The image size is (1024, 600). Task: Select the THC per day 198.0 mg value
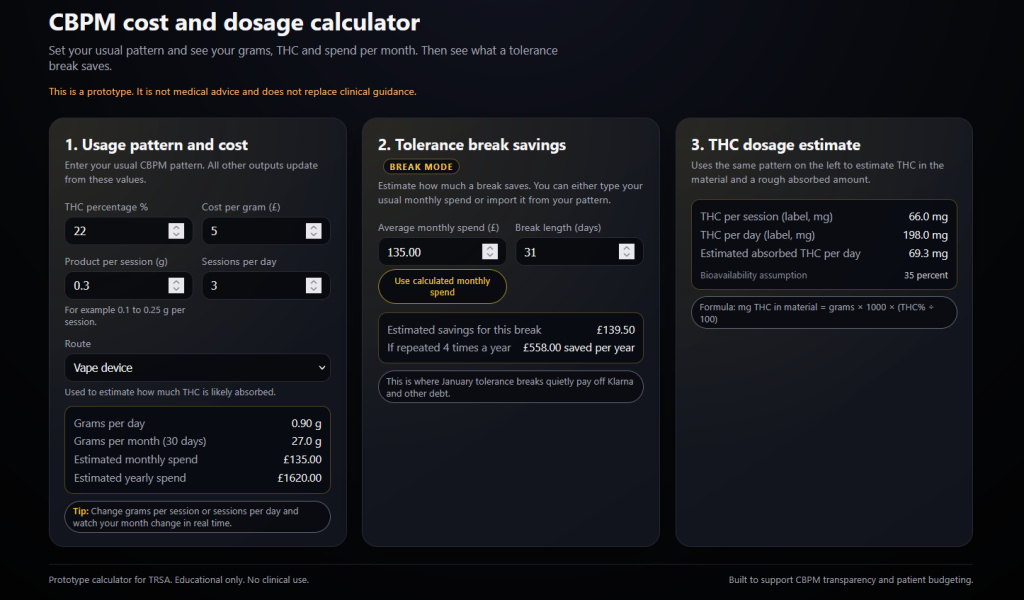(925, 234)
